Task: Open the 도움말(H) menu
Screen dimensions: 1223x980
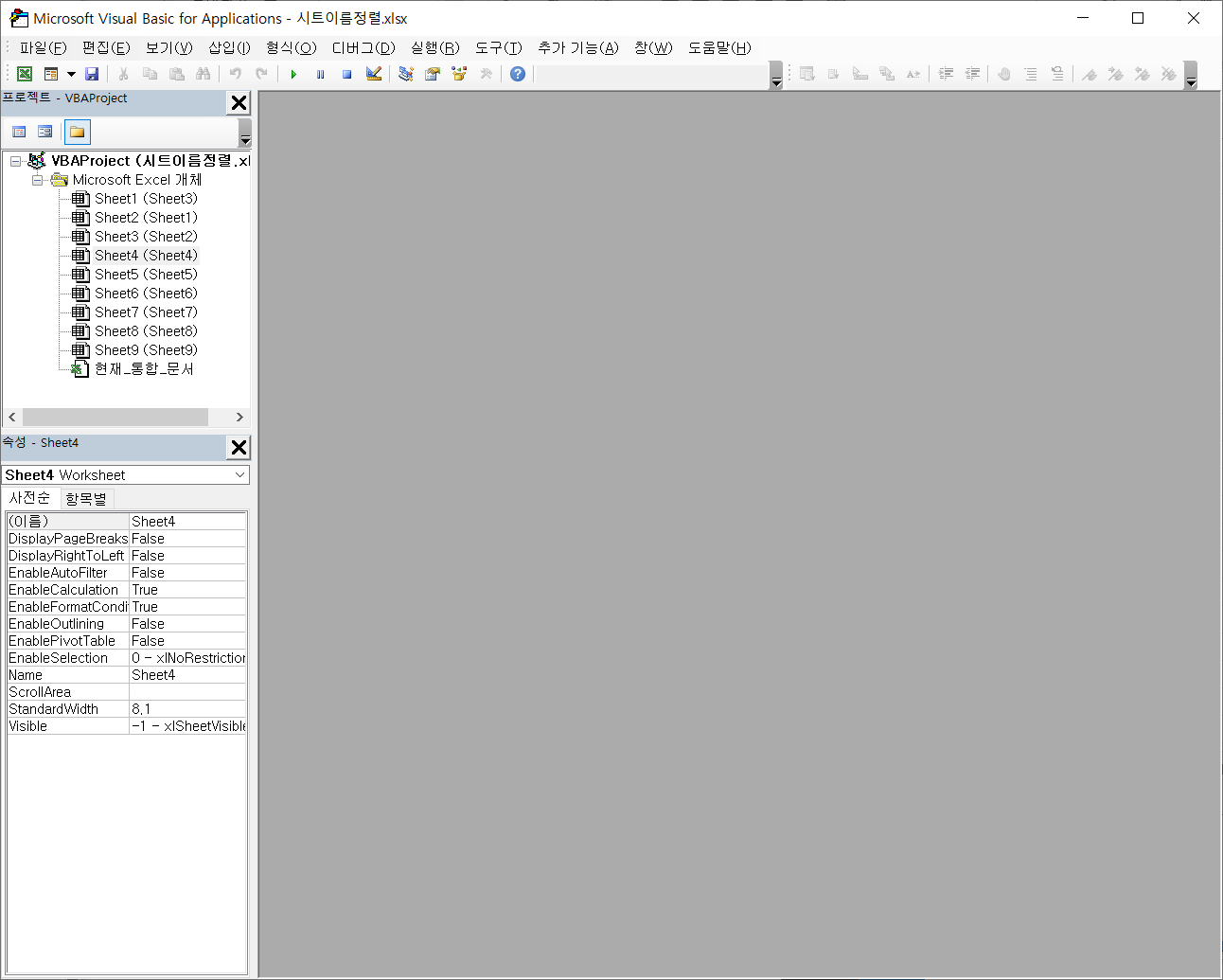Action: click(719, 47)
